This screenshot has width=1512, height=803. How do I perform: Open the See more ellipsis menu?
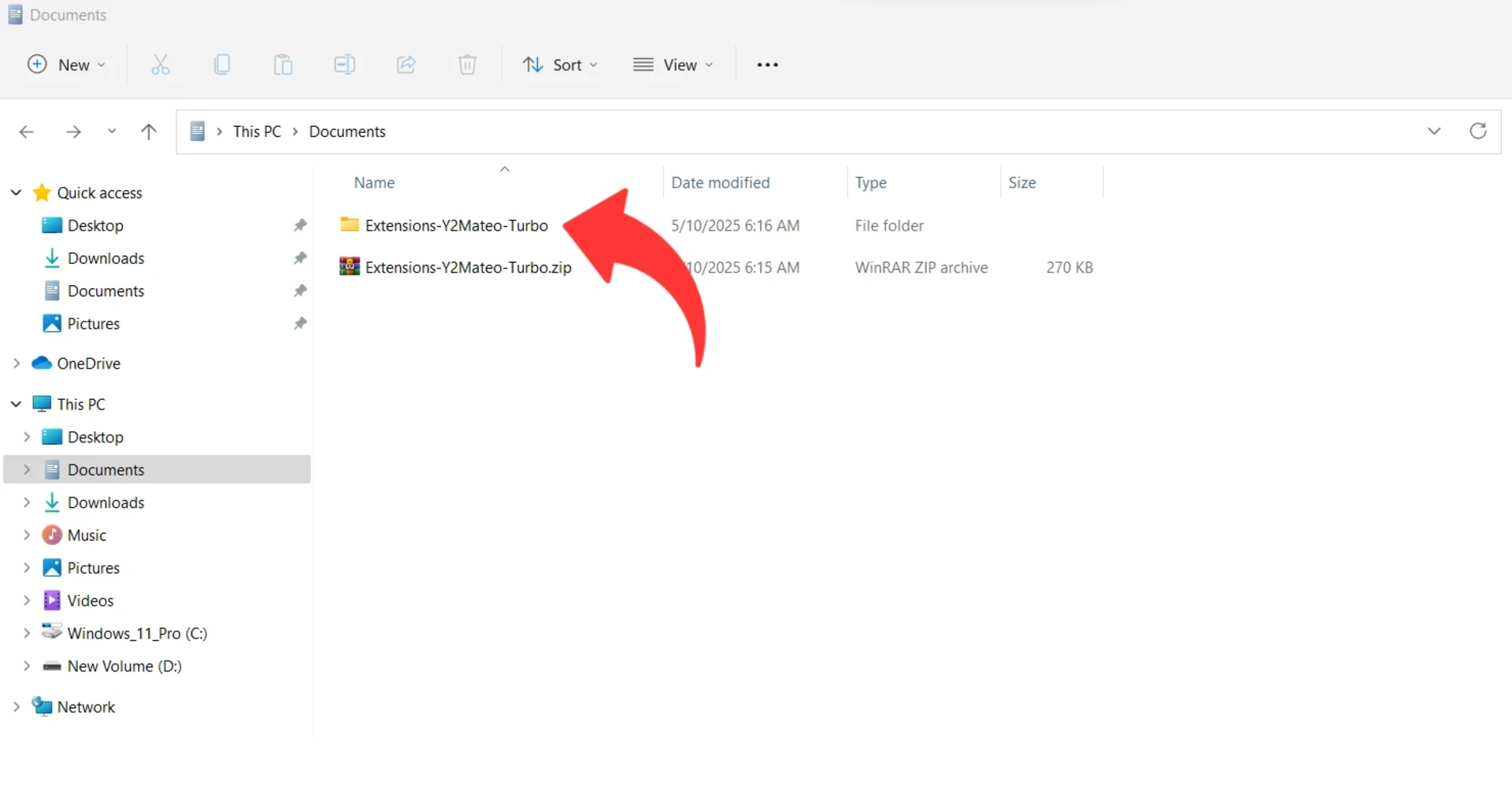[767, 65]
